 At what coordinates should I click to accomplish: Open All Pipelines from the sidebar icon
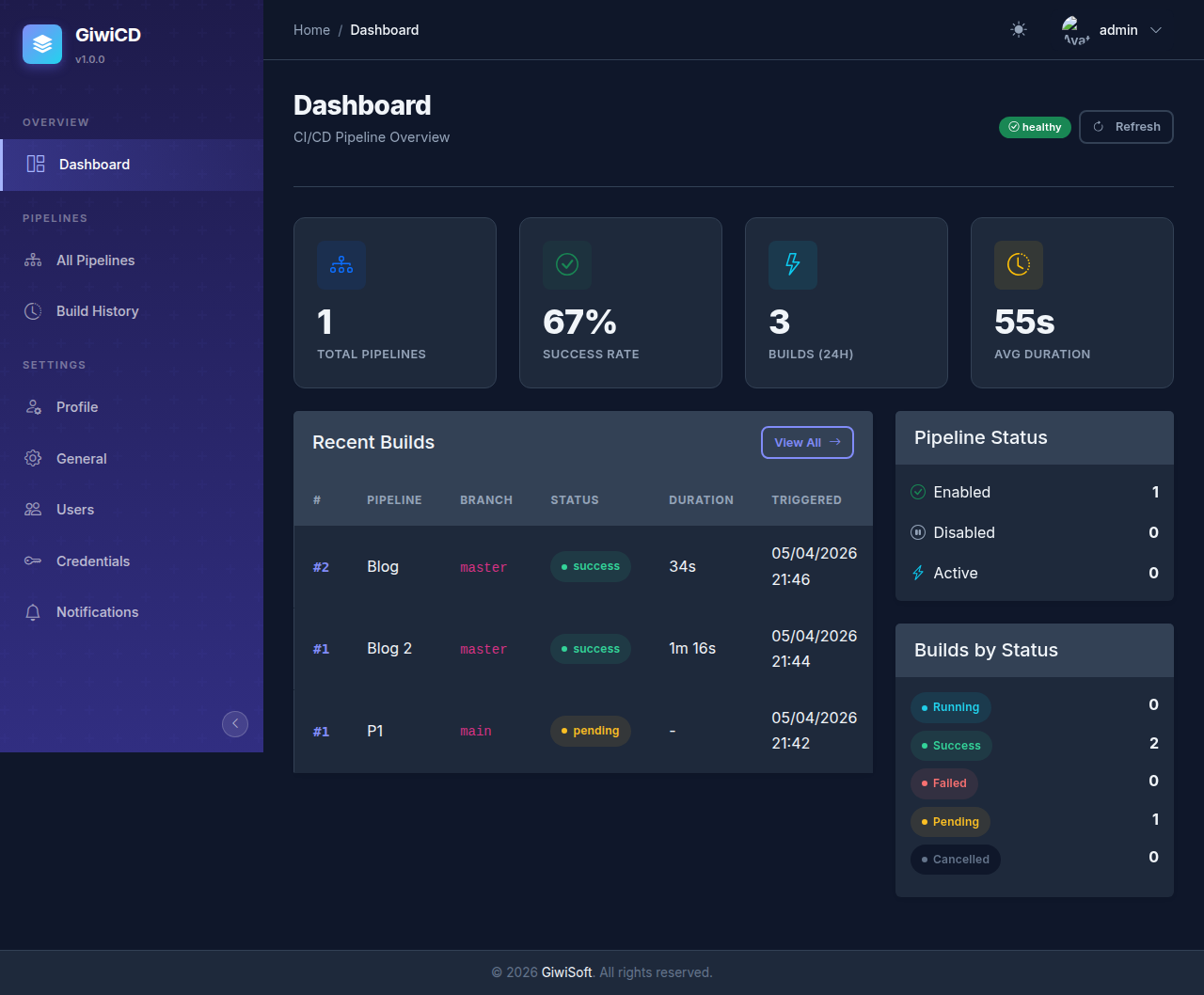(32, 260)
